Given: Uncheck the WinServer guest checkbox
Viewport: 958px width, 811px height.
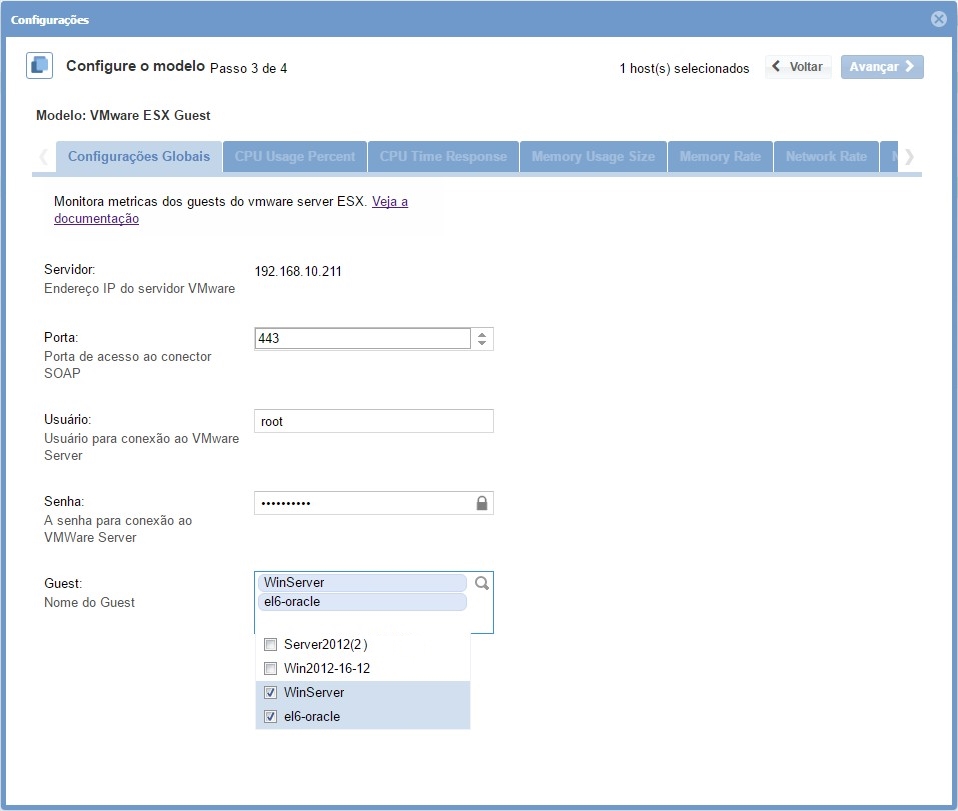Looking at the screenshot, I should pyautogui.click(x=270, y=692).
